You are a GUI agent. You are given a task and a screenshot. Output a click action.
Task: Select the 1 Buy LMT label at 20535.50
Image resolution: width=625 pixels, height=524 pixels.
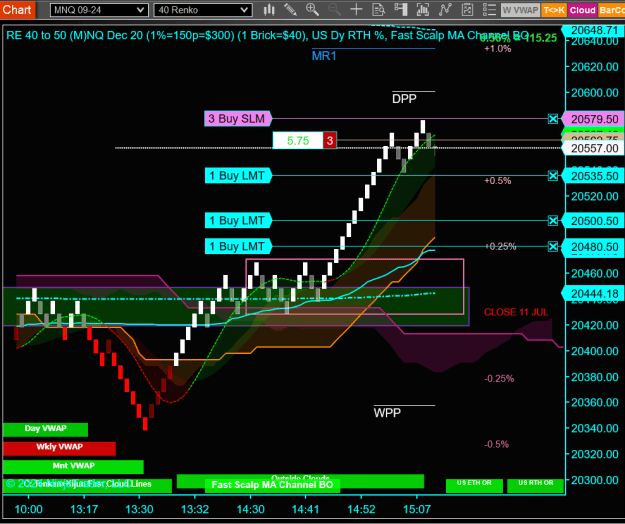pos(238,176)
